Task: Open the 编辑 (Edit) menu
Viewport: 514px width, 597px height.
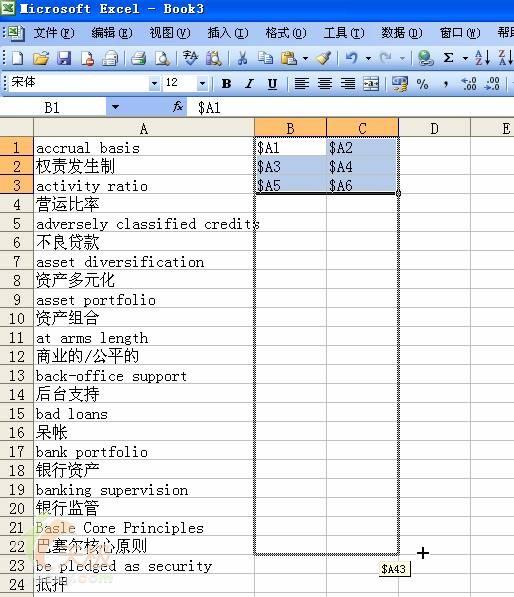Action: coord(112,33)
